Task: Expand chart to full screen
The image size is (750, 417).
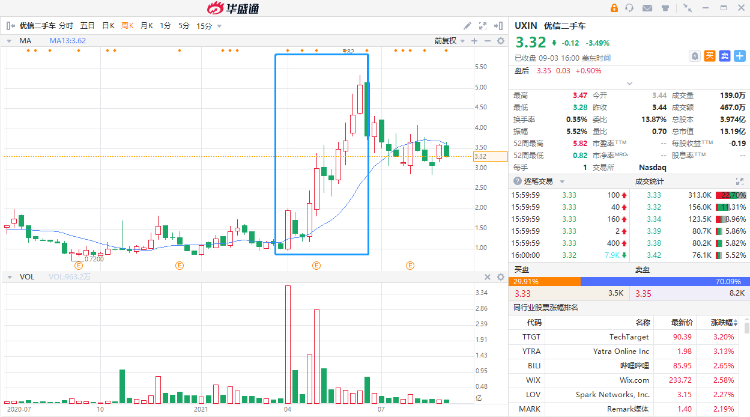Action: (483, 26)
